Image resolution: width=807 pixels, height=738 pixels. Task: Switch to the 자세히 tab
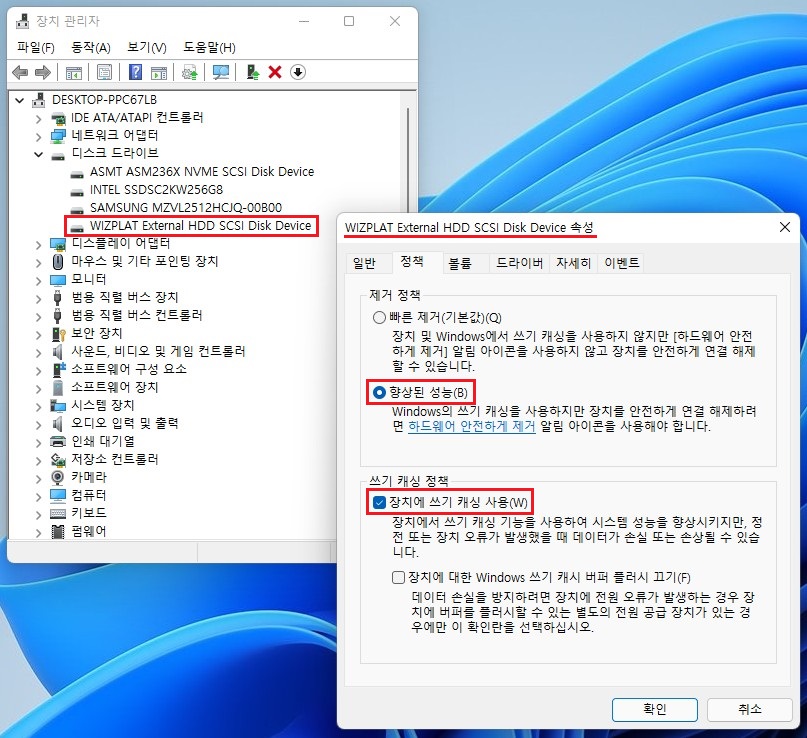click(573, 263)
